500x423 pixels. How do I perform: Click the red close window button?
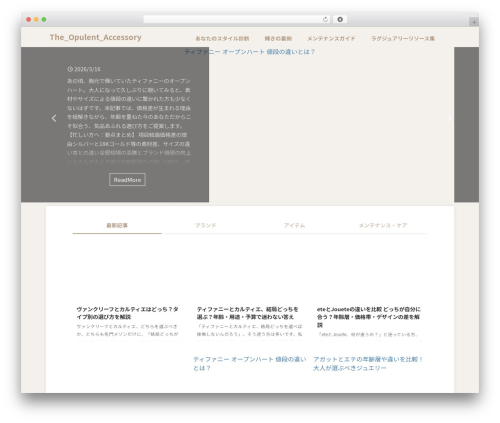tap(29, 19)
